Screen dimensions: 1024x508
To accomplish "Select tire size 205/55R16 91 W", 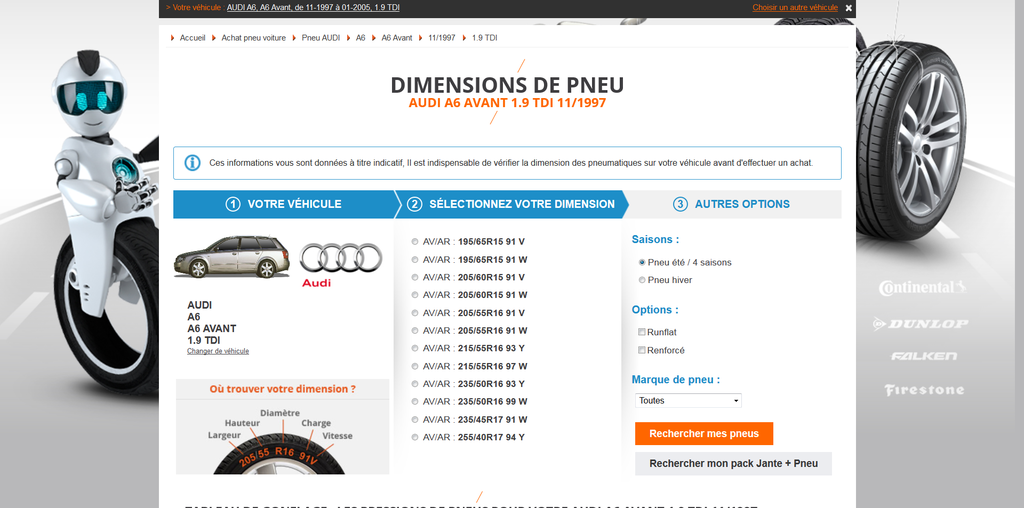I will (x=415, y=330).
